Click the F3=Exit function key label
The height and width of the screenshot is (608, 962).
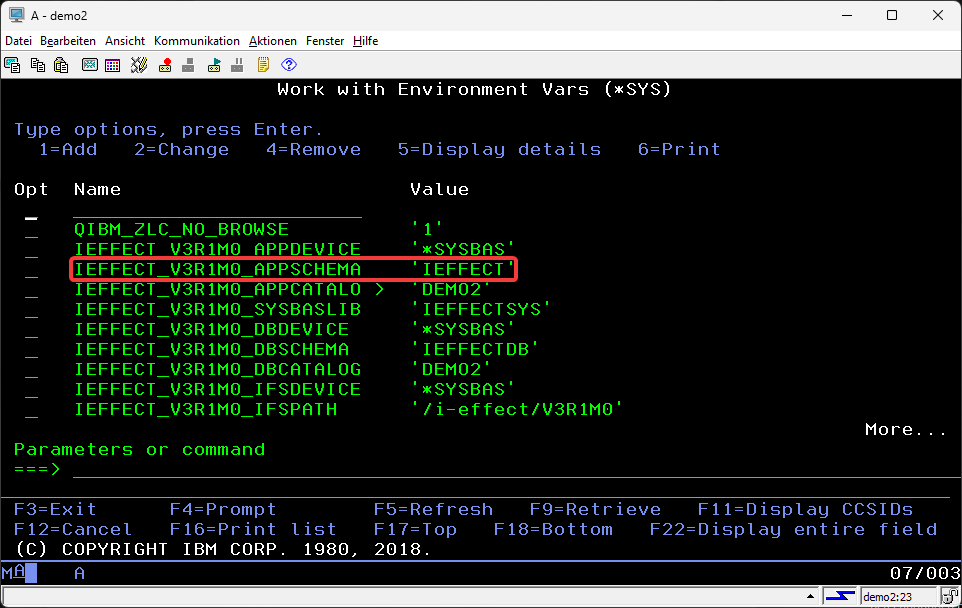coord(55,509)
